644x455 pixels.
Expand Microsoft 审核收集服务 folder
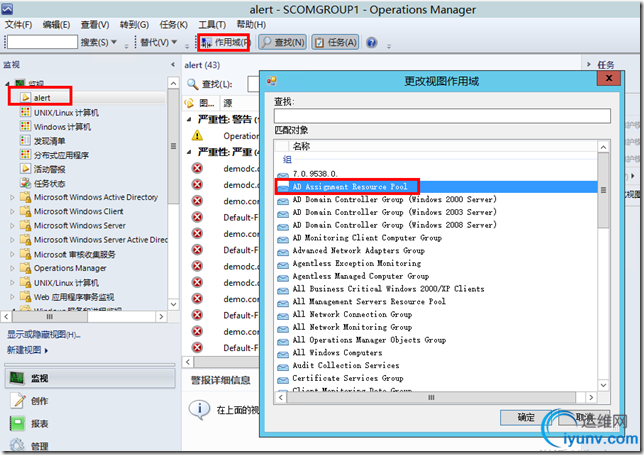[12, 255]
